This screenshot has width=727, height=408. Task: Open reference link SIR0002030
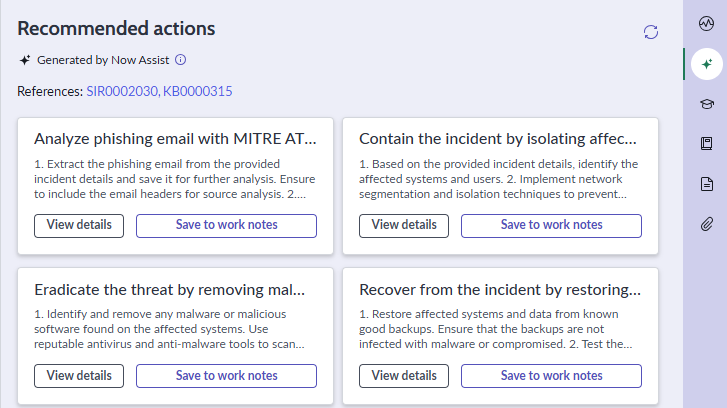pyautogui.click(x=123, y=91)
